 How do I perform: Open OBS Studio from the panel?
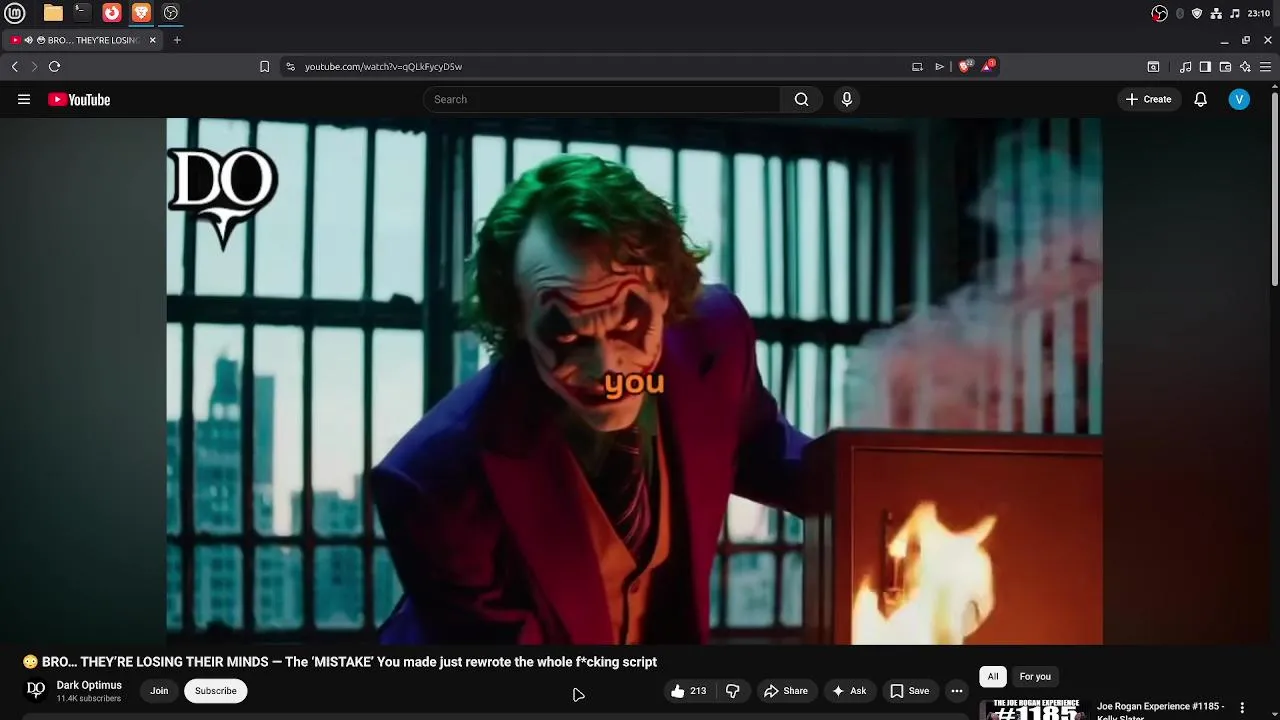pos(171,13)
